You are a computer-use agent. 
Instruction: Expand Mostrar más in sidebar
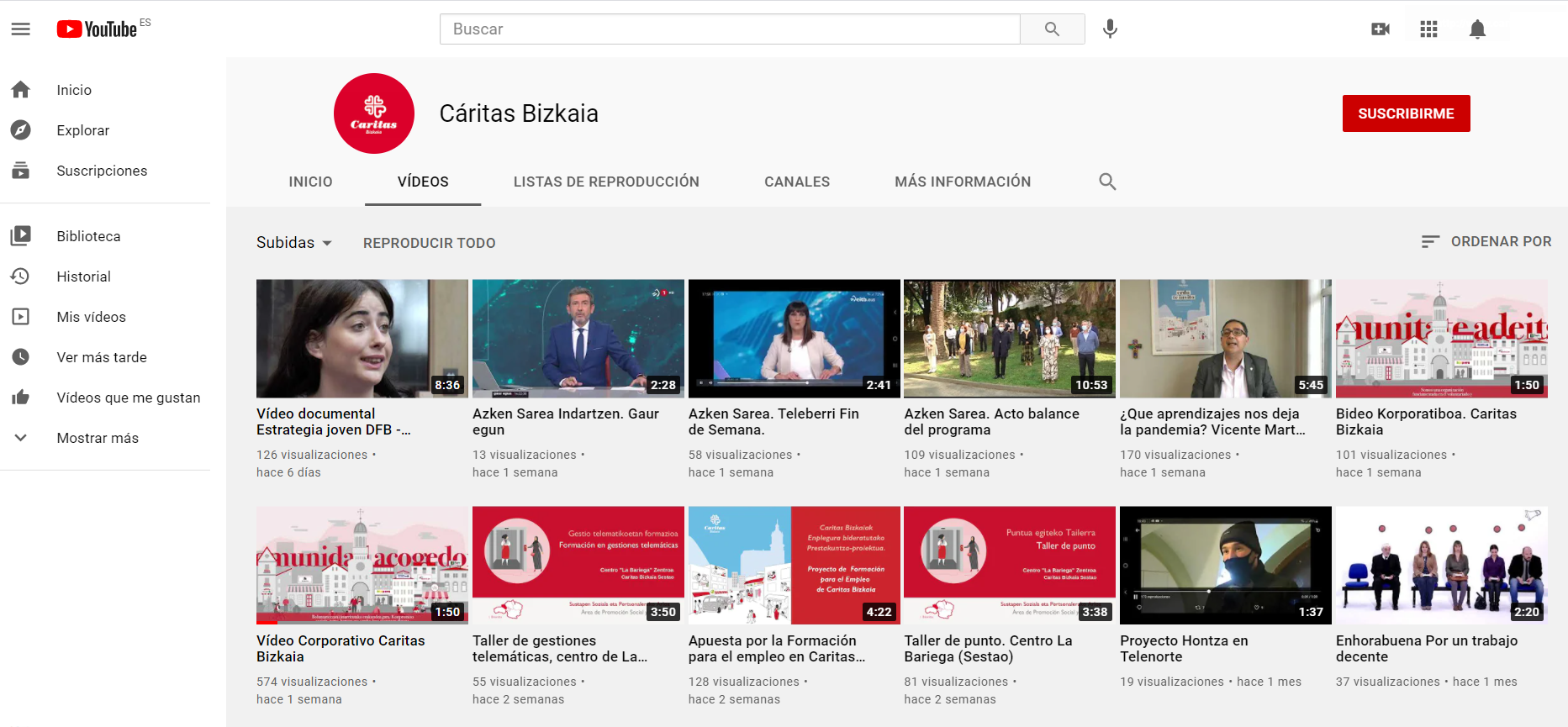[98, 438]
